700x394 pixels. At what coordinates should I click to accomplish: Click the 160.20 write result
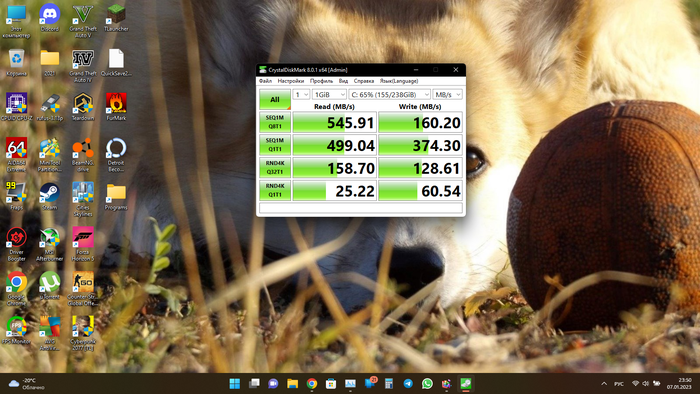coord(420,122)
